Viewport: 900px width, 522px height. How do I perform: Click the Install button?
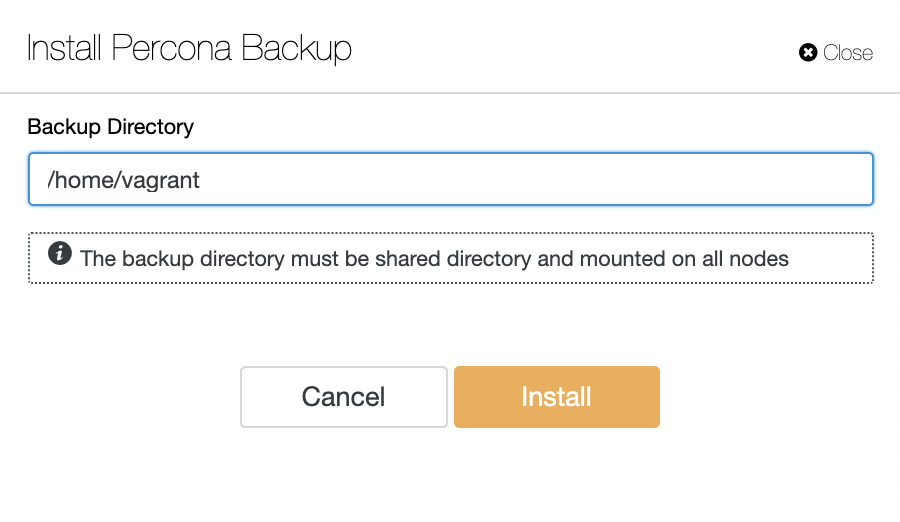point(556,397)
